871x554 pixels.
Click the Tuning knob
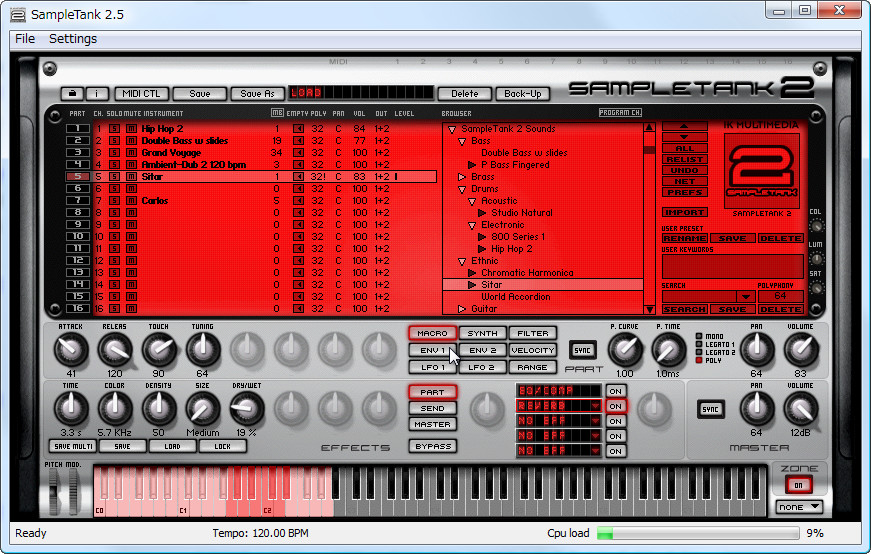(x=203, y=350)
